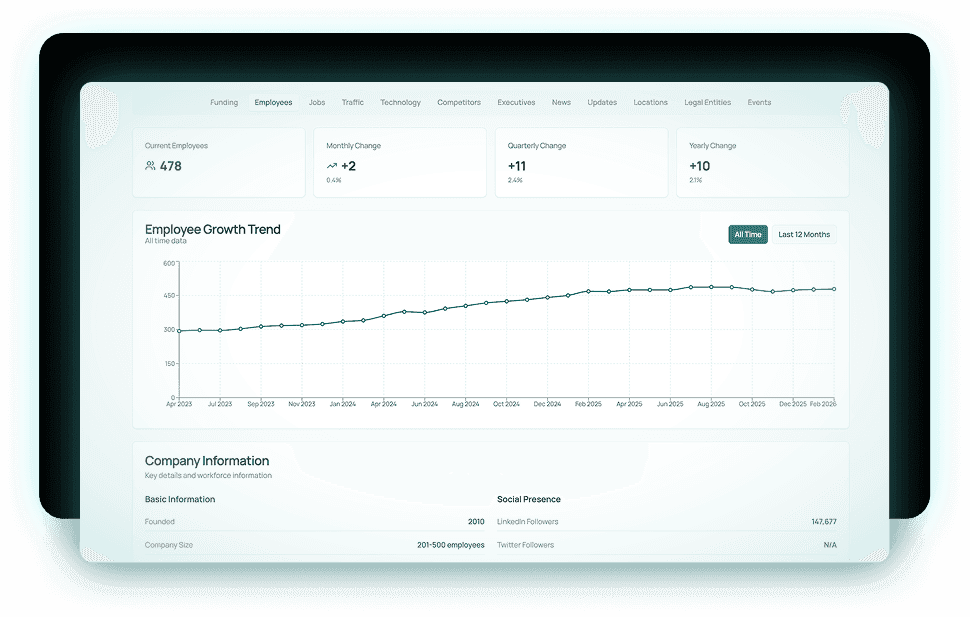
Task: Click the LinkedIn Followers row
Action: click(666, 522)
